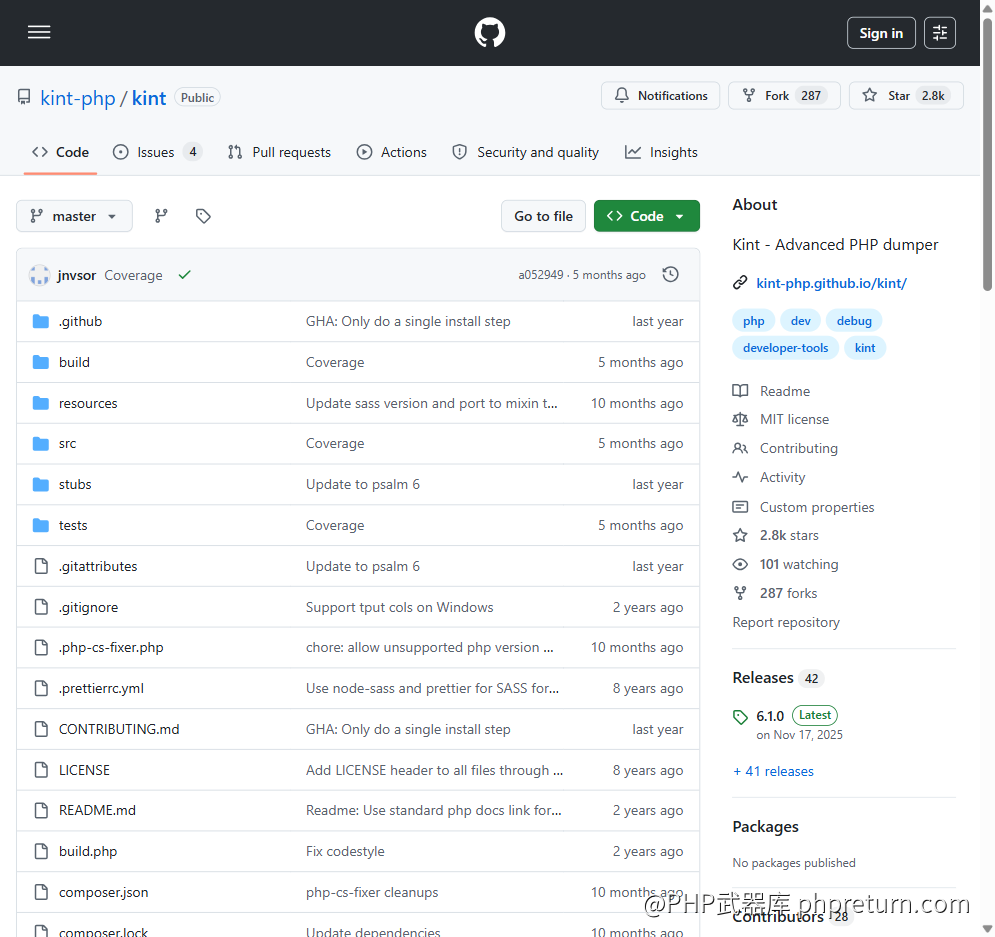Open commit a052949
Image resolution: width=995 pixels, height=937 pixels.
click(541, 275)
